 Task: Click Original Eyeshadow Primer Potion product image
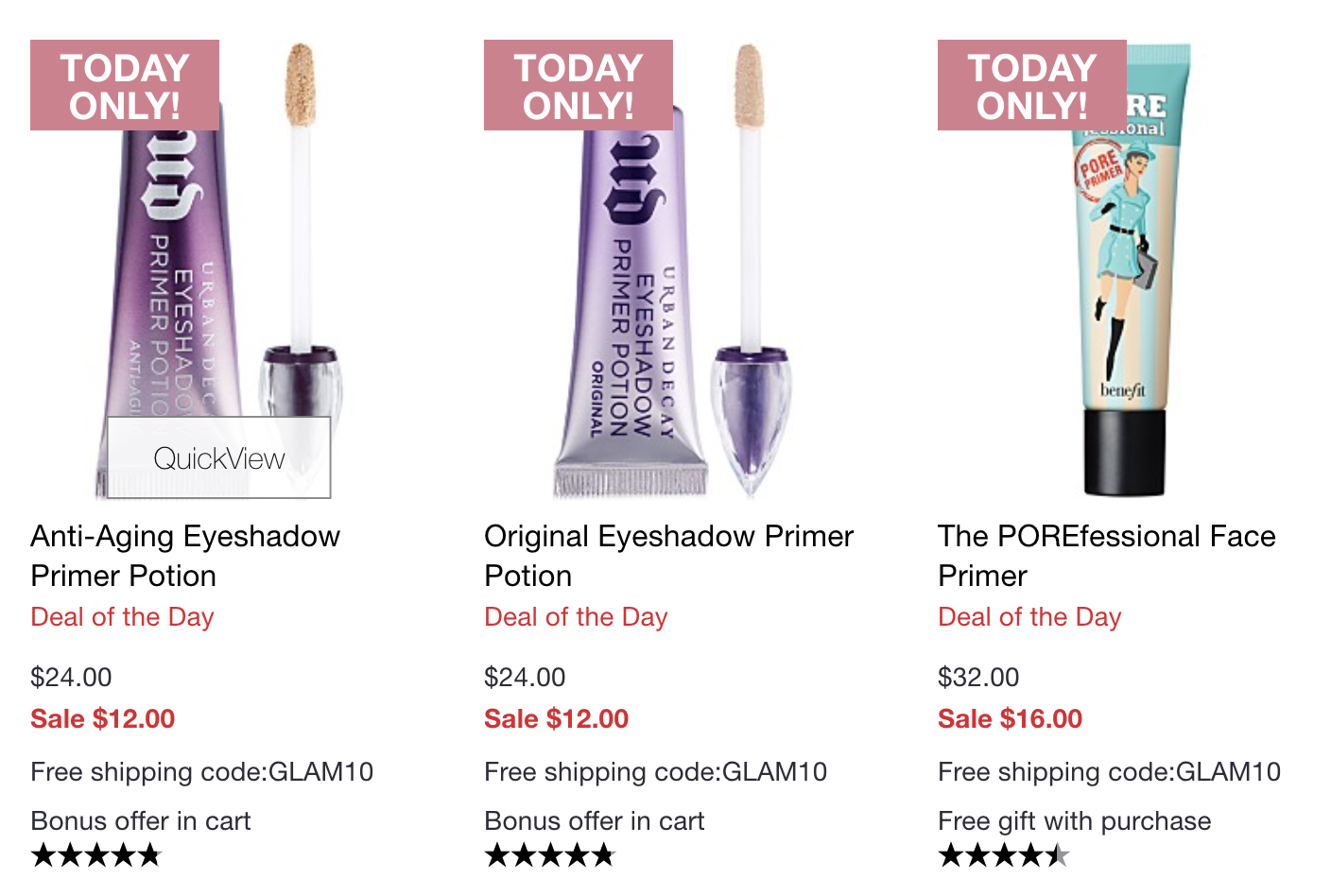[673, 269]
